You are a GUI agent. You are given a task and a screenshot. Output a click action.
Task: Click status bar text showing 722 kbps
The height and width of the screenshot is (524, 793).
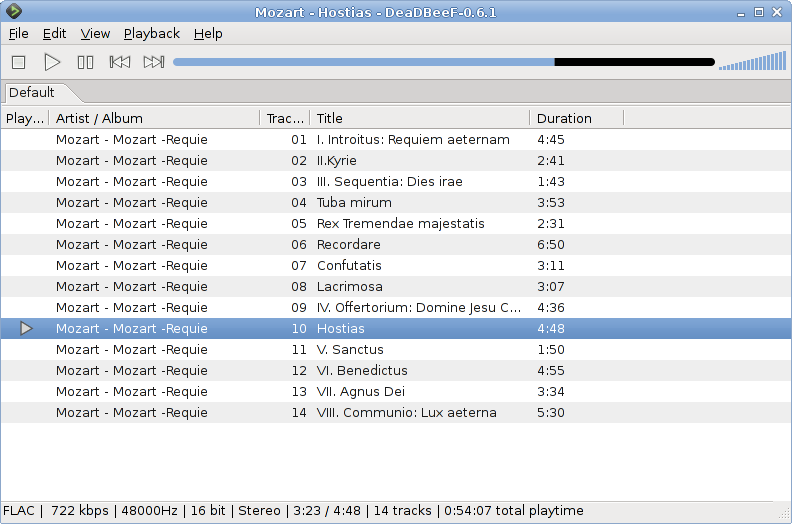(79, 511)
